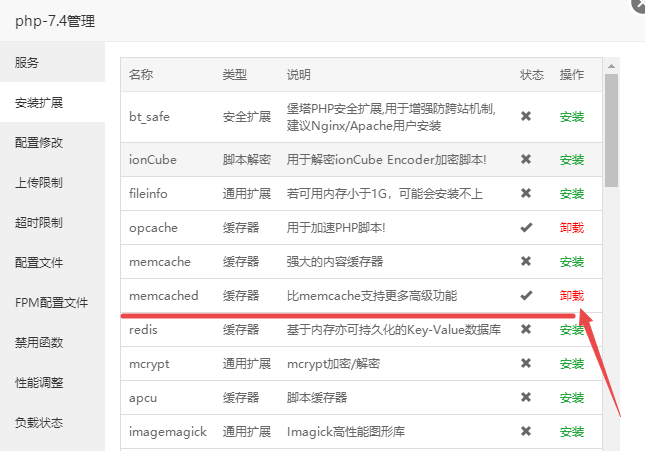This screenshot has height=451, width=645.
Task: Click 用于加速PHP脚本! description
Action: (x=336, y=228)
